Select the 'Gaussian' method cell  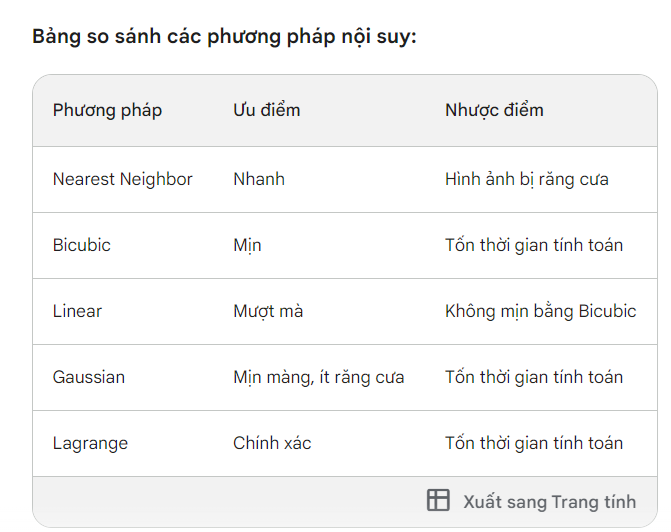[89, 377]
